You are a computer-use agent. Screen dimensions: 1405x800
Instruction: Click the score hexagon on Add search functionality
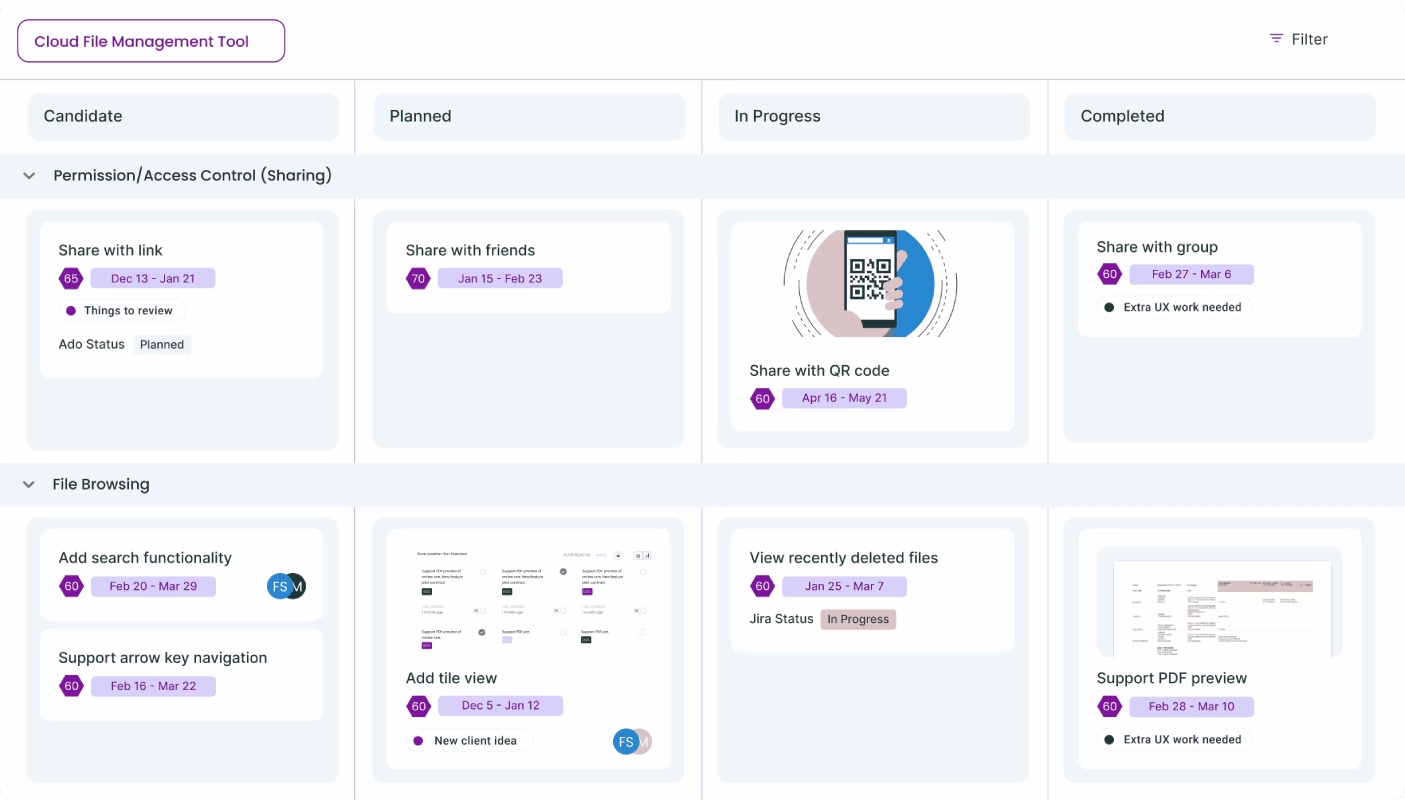(x=71, y=586)
